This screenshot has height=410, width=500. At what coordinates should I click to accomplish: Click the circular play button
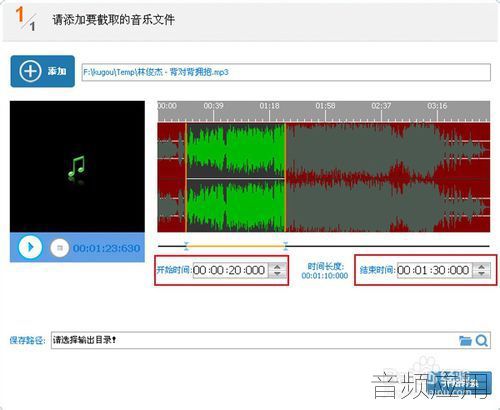coord(30,247)
